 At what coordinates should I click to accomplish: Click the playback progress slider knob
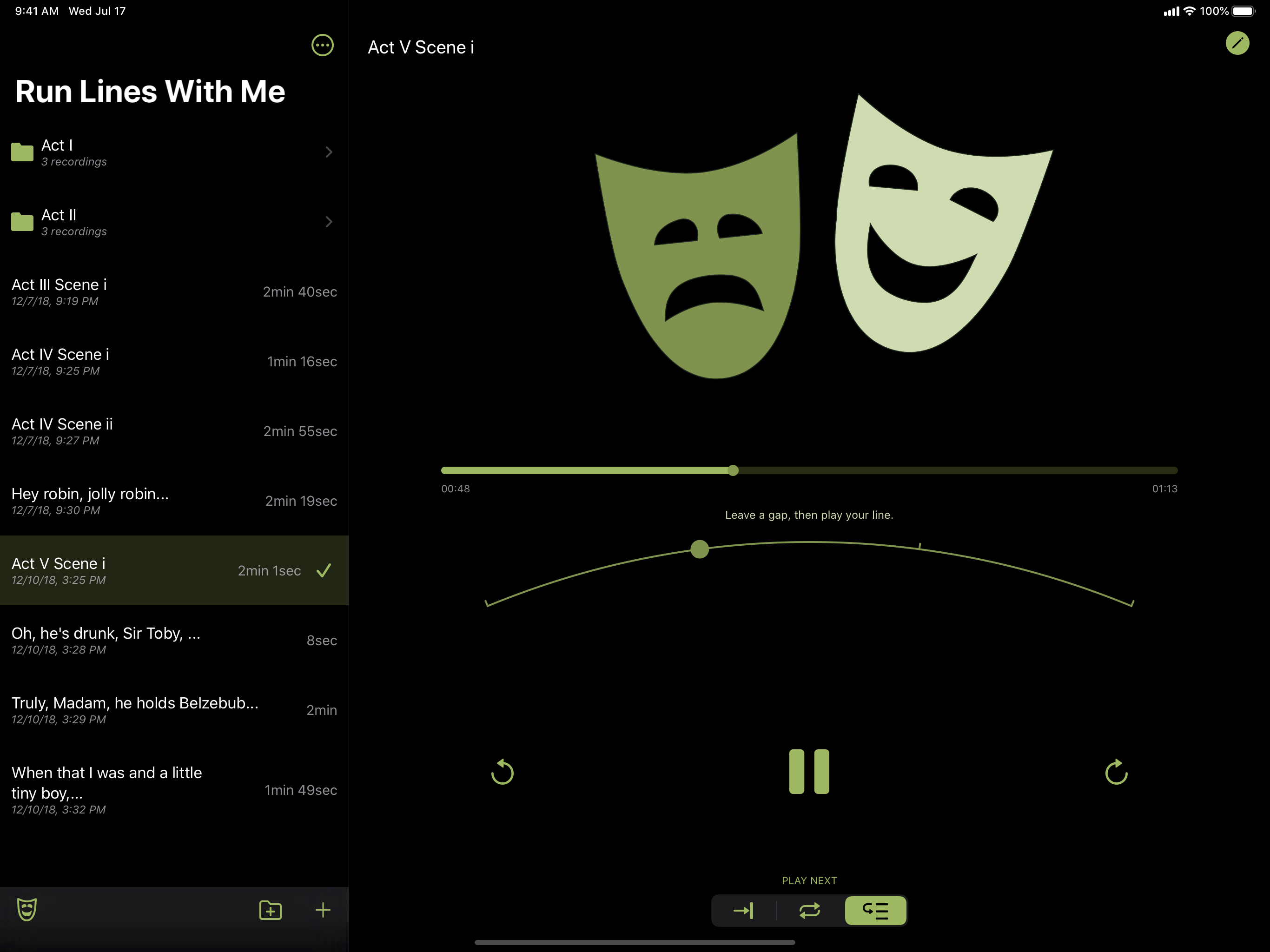click(x=733, y=470)
